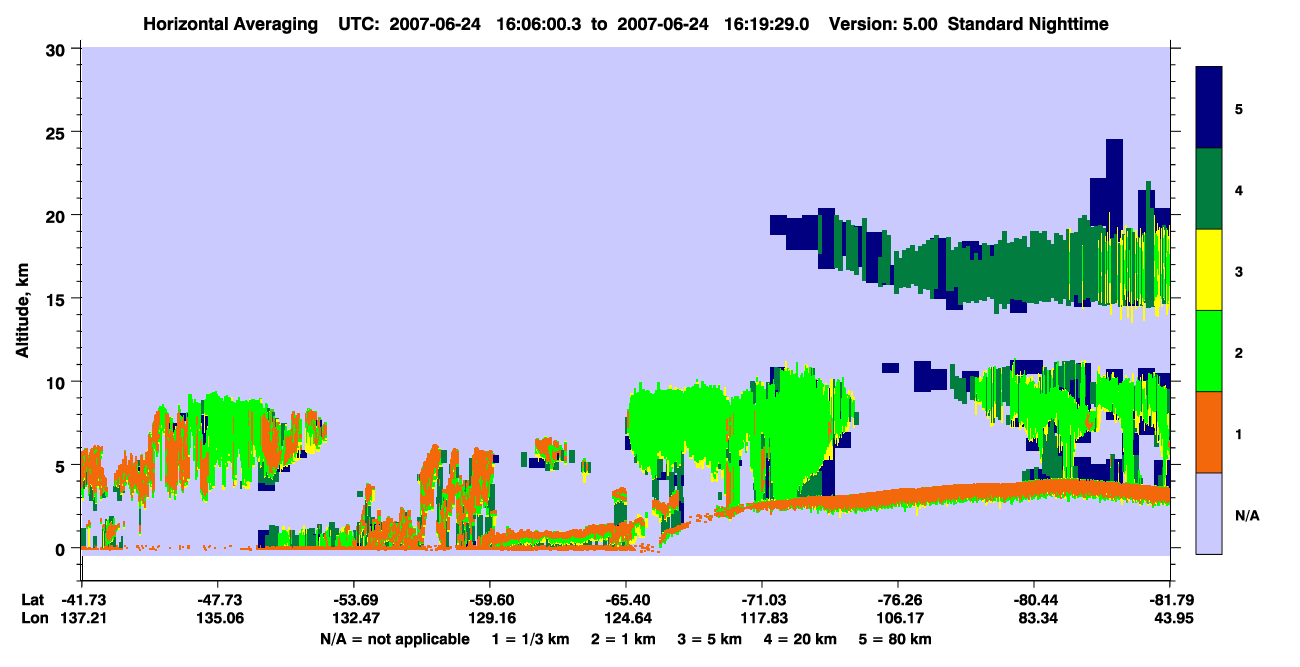Screen dimensions: 1300x667
Task: Click 'Version: 5.00' text in title
Action: 884,23
